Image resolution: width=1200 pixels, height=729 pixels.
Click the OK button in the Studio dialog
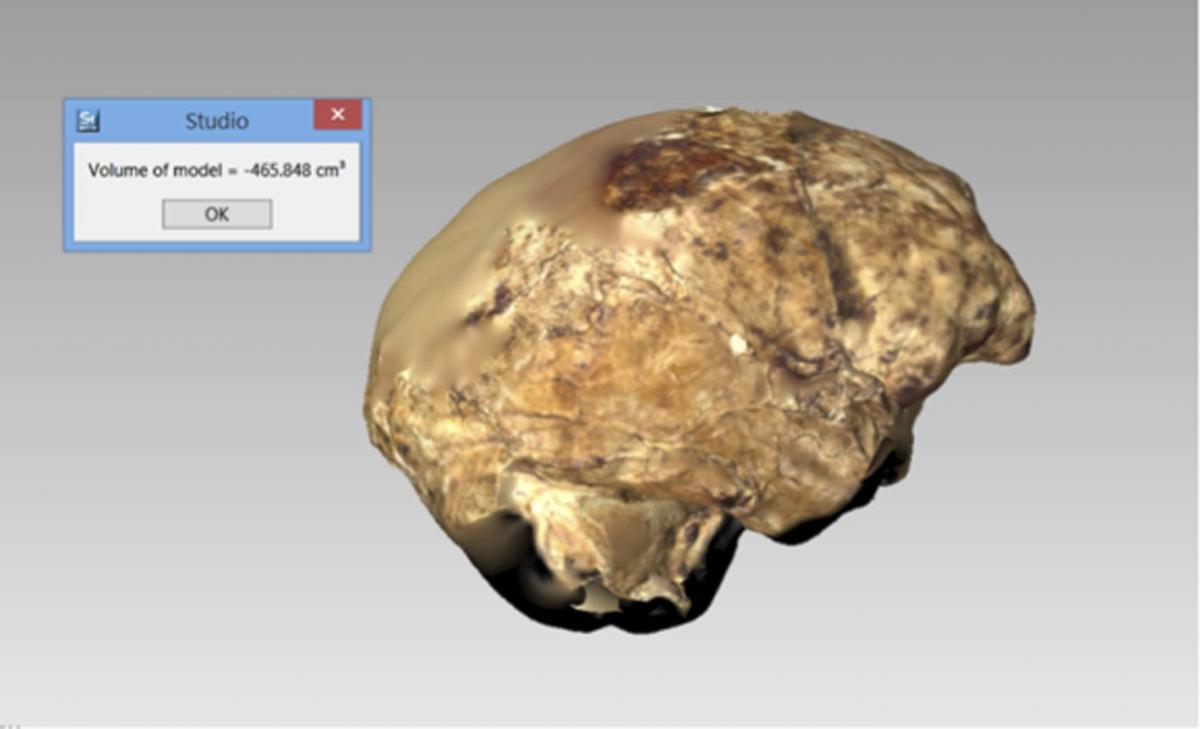coord(217,214)
